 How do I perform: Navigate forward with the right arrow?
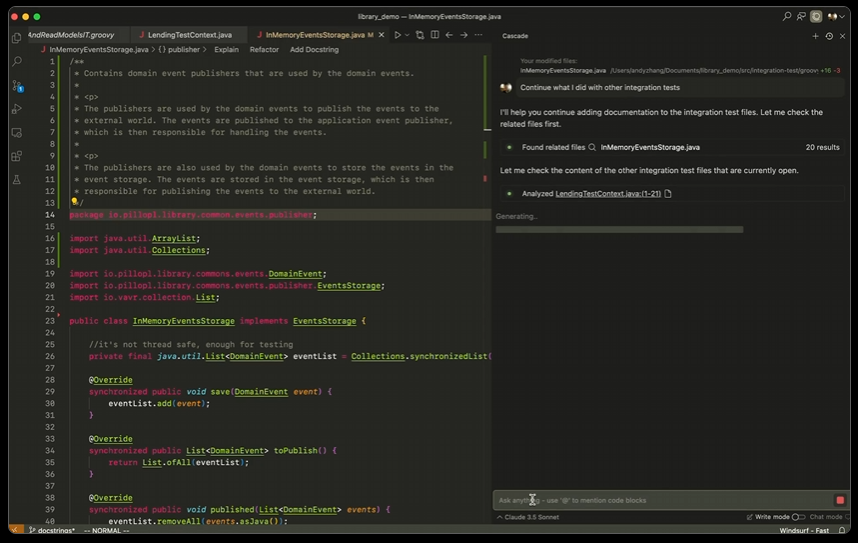pos(463,34)
